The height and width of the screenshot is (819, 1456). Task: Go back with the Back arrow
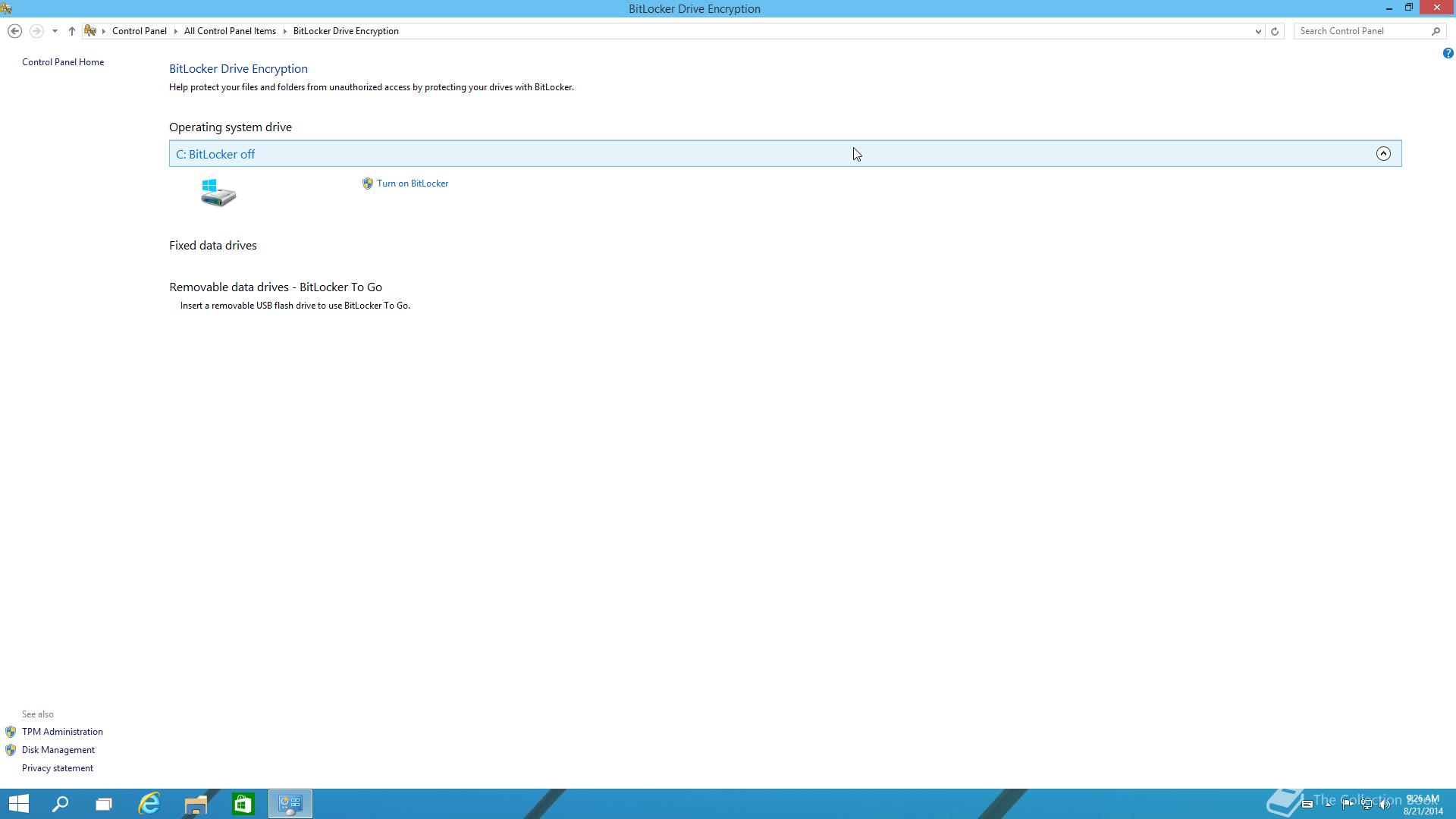pyautogui.click(x=14, y=31)
